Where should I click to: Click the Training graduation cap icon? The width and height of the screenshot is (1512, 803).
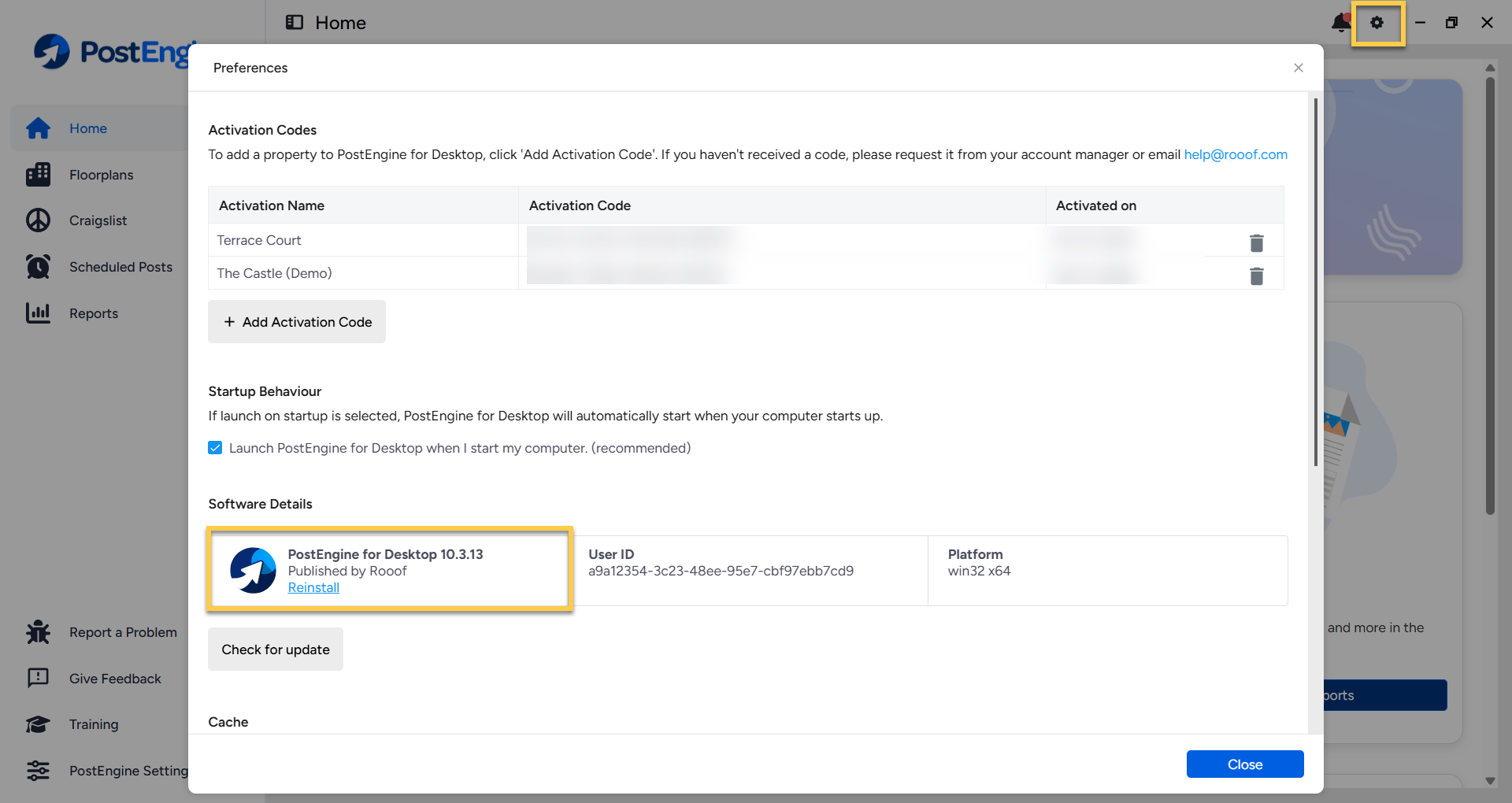pyautogui.click(x=38, y=724)
